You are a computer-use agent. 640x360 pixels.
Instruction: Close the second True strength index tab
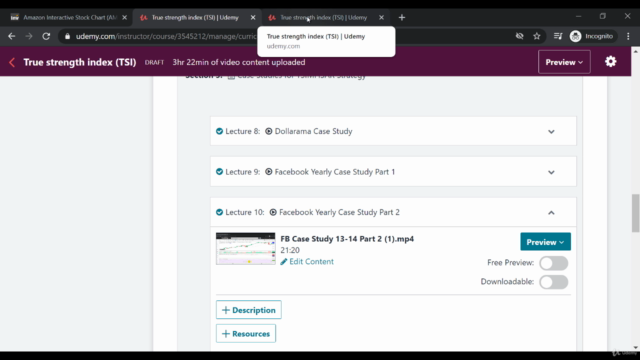(x=253, y=18)
